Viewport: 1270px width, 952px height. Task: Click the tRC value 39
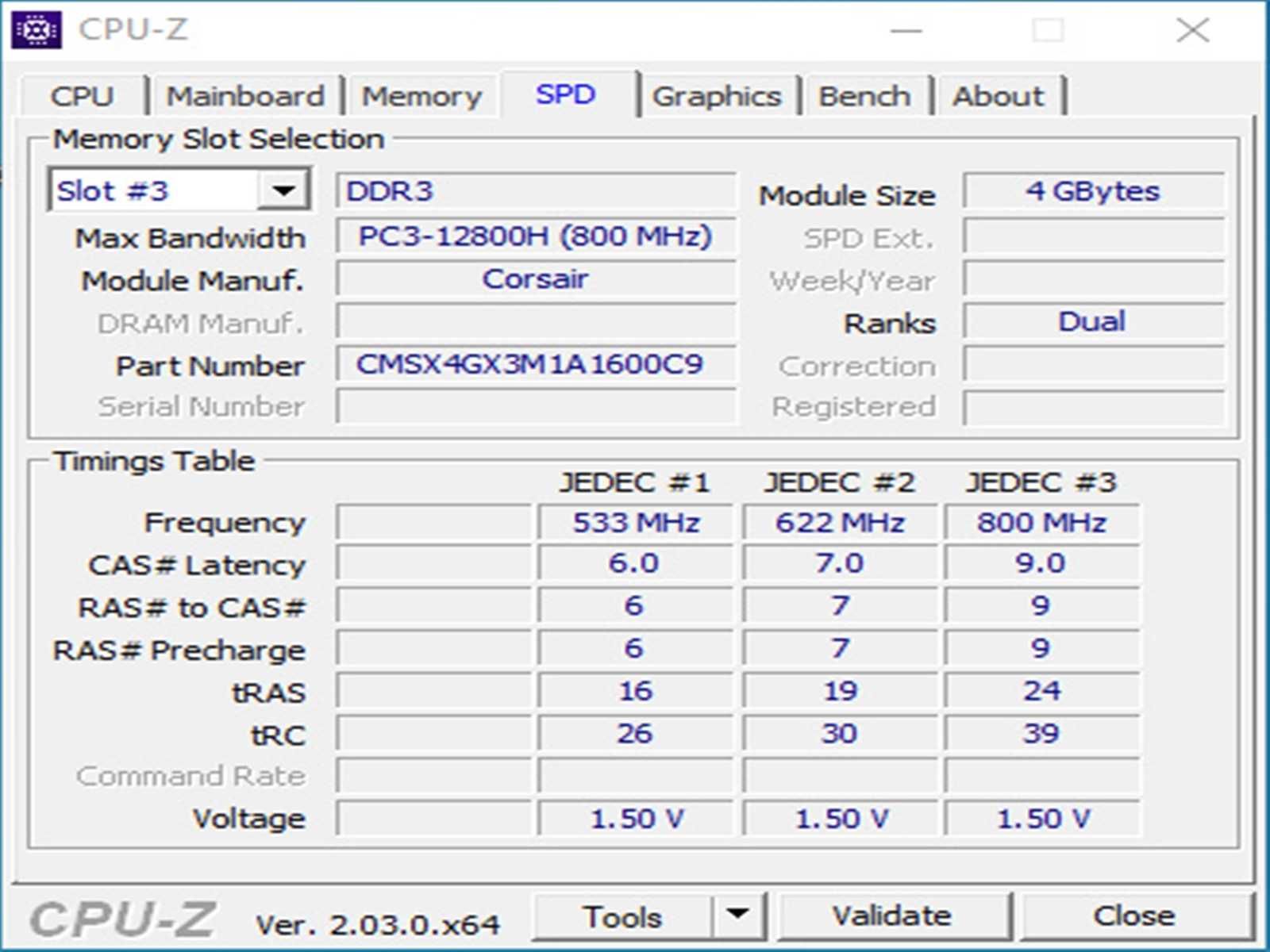click(1042, 733)
